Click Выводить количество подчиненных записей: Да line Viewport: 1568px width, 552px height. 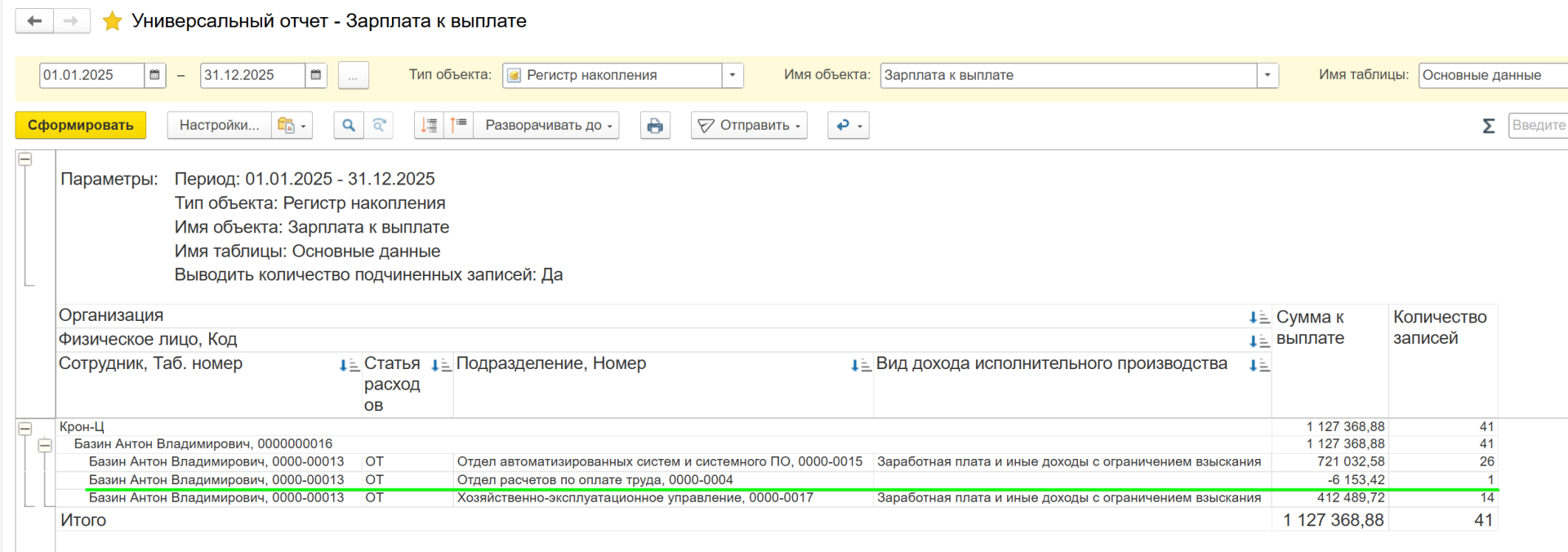[368, 274]
